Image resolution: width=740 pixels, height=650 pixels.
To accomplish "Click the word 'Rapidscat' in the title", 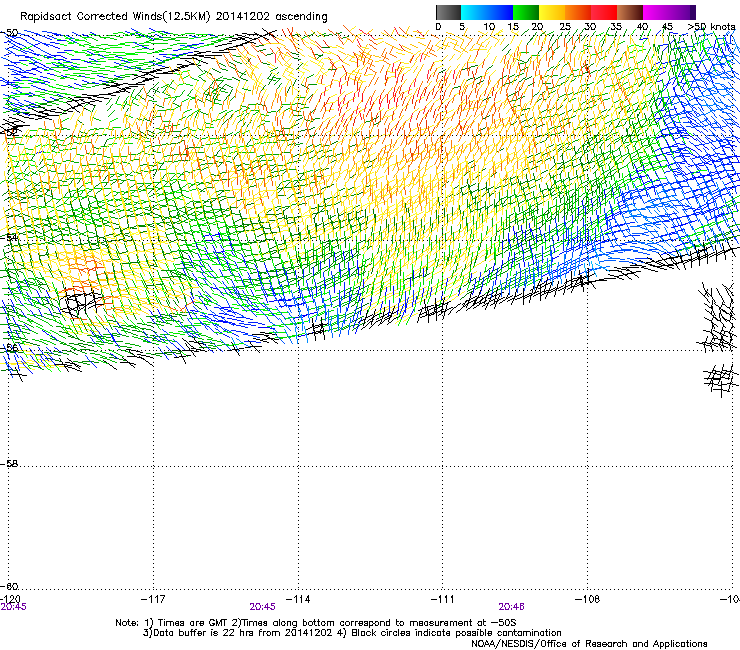I will [46, 17].
